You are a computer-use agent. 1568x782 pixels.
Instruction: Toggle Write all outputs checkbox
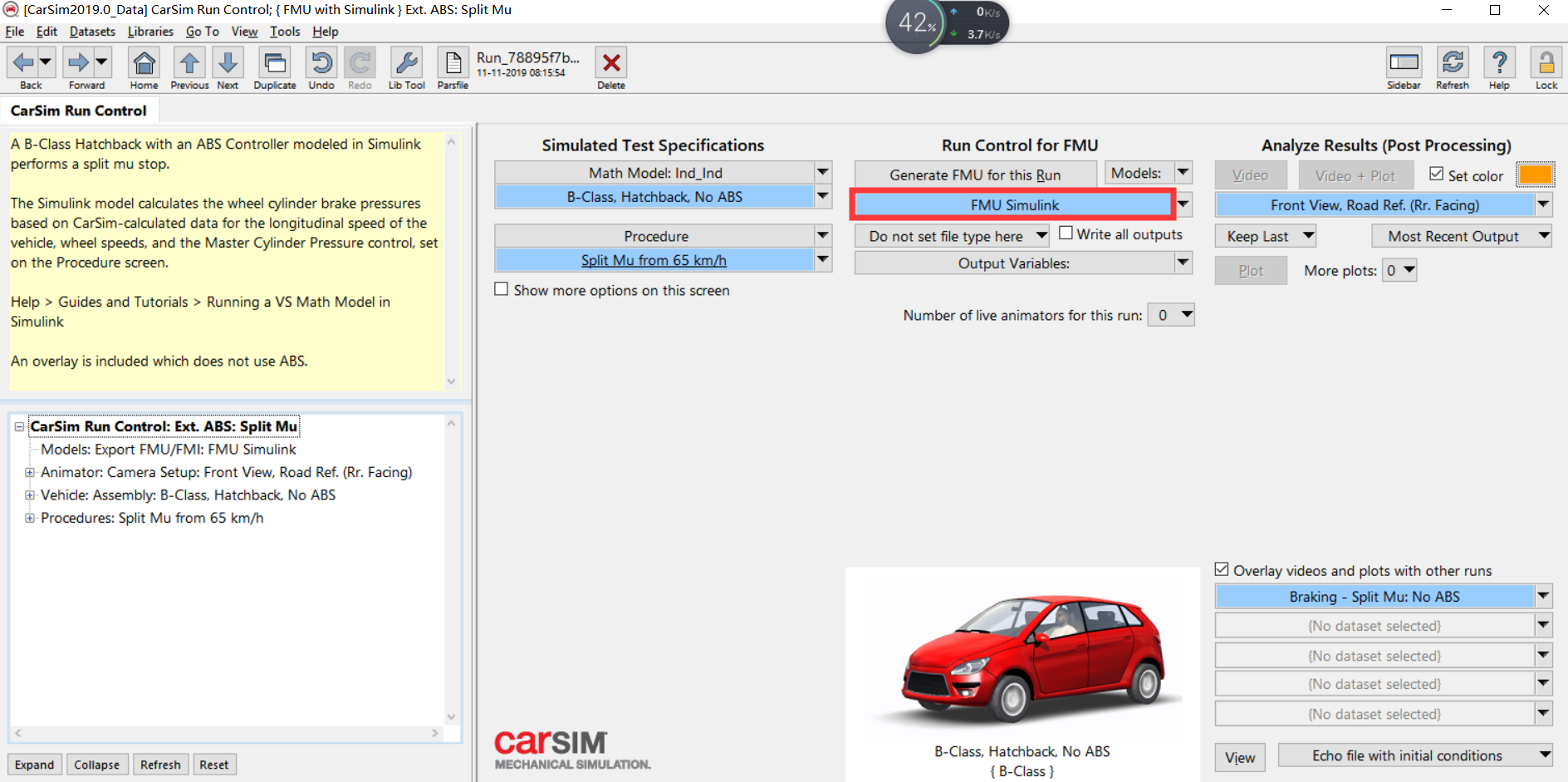(x=1066, y=234)
